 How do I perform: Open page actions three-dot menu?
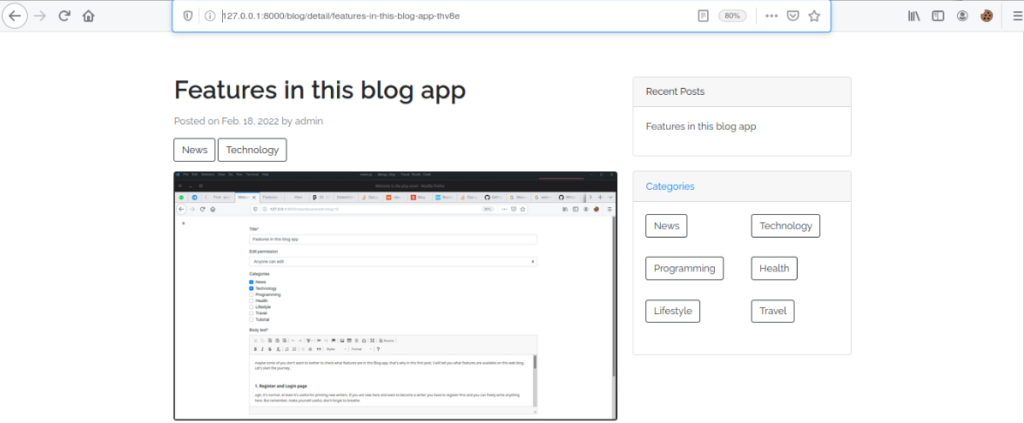tap(771, 16)
